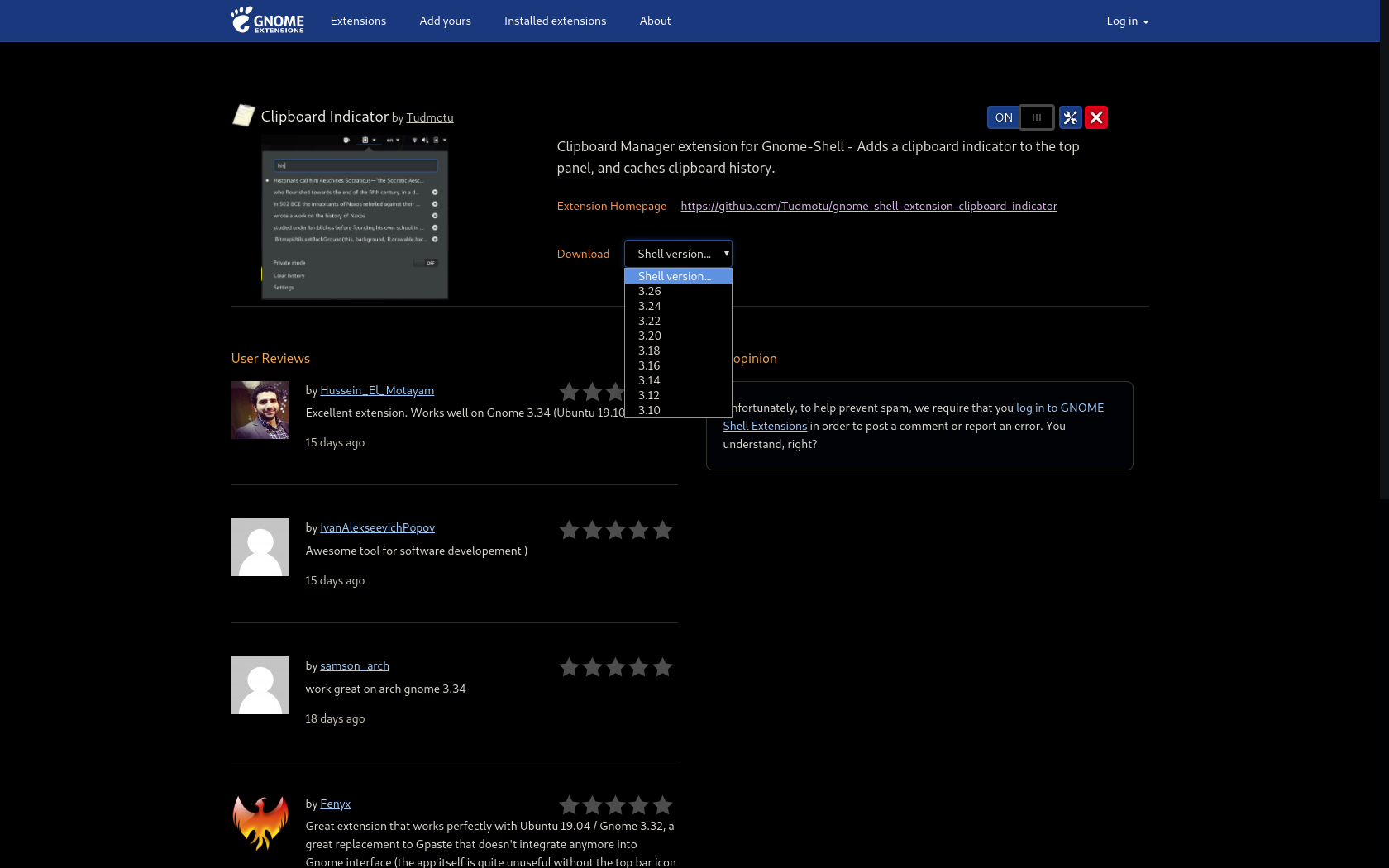Open the Installed extensions page
Screen dimensions: 1389x868
click(x=555, y=21)
